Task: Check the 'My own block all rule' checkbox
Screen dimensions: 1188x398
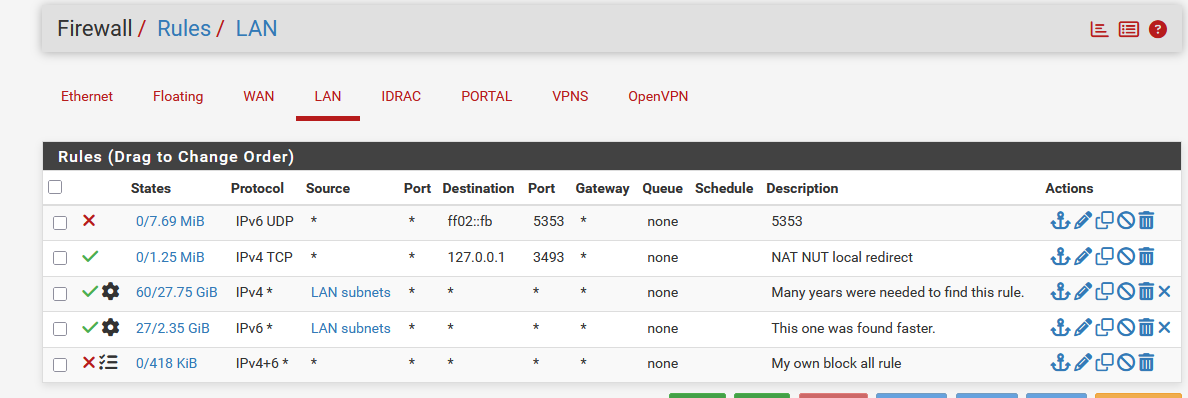Action: tap(60, 365)
